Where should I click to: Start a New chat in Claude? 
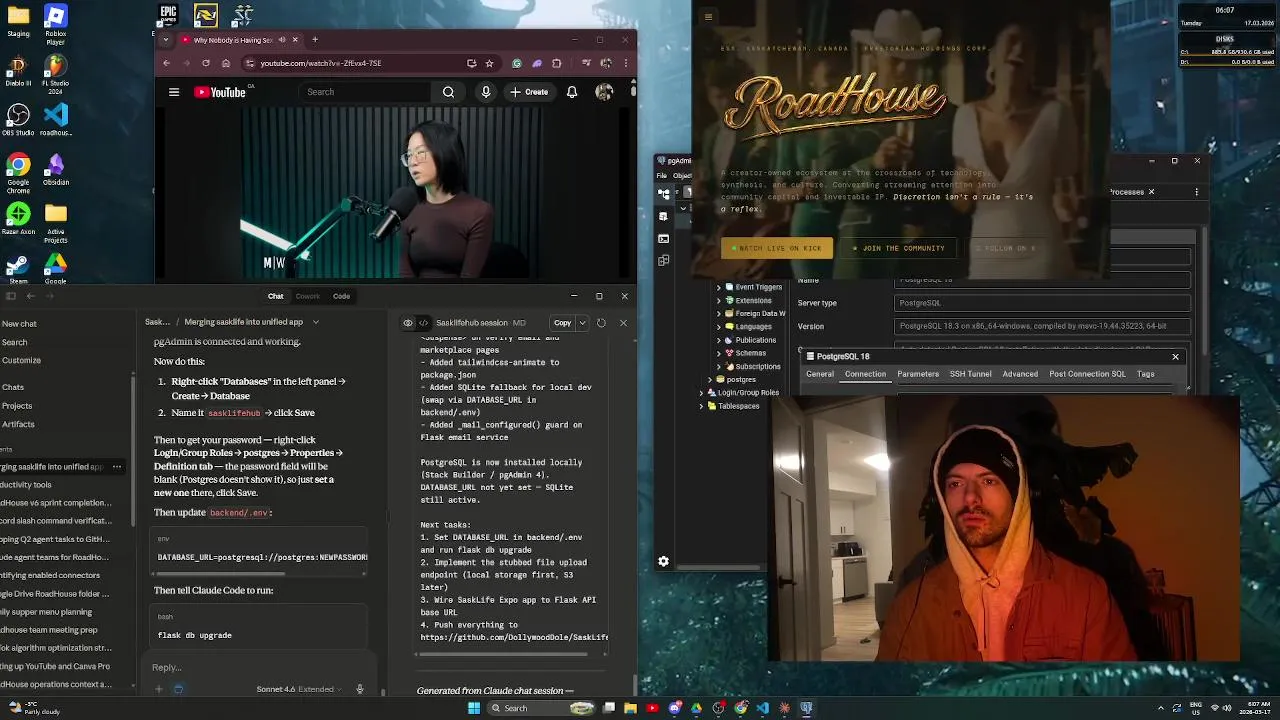click(x=19, y=324)
